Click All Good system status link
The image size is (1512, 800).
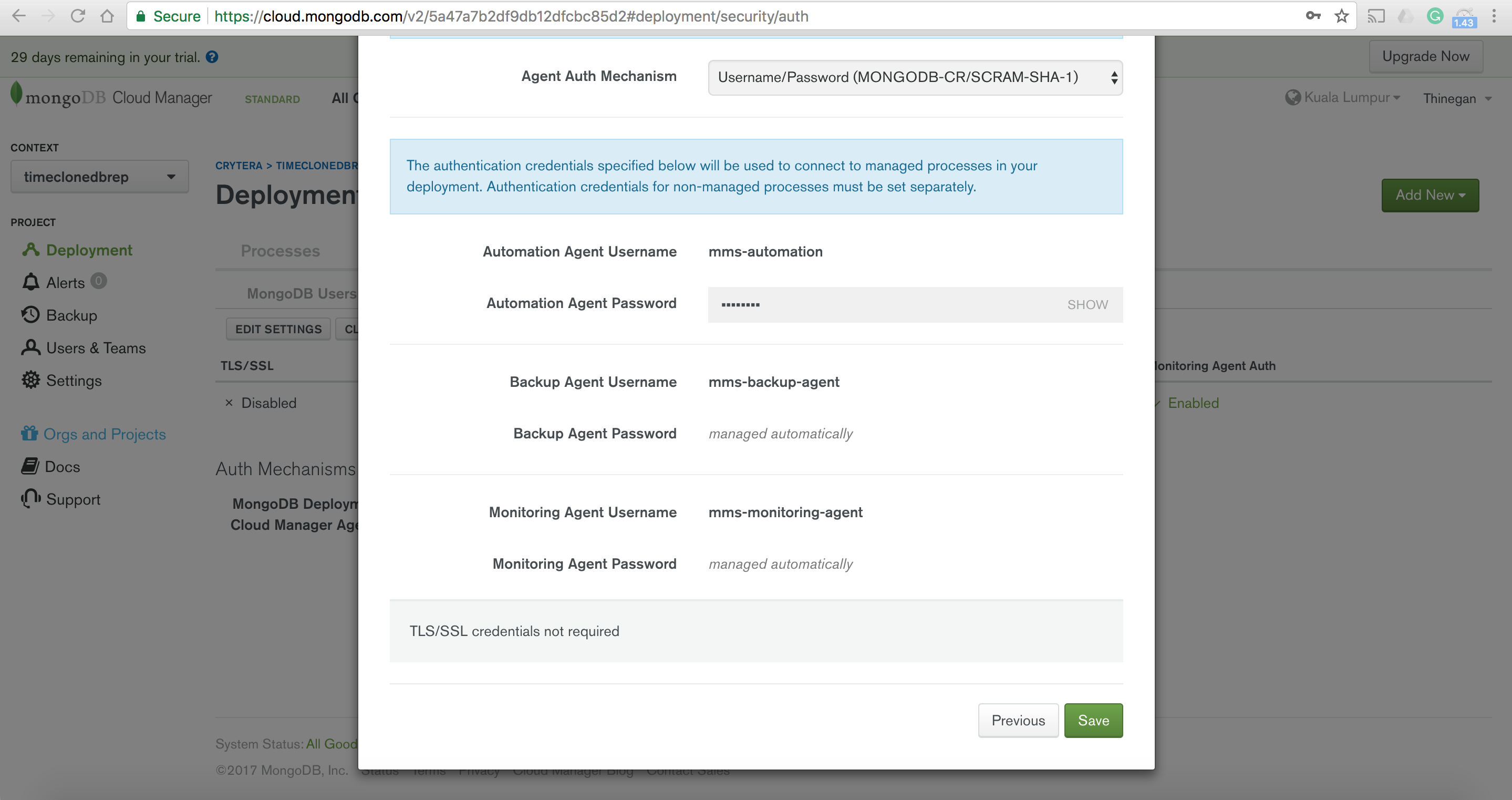[331, 744]
